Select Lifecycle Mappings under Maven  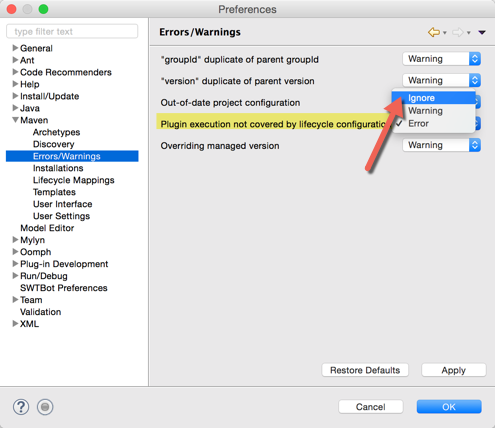click(x=74, y=180)
